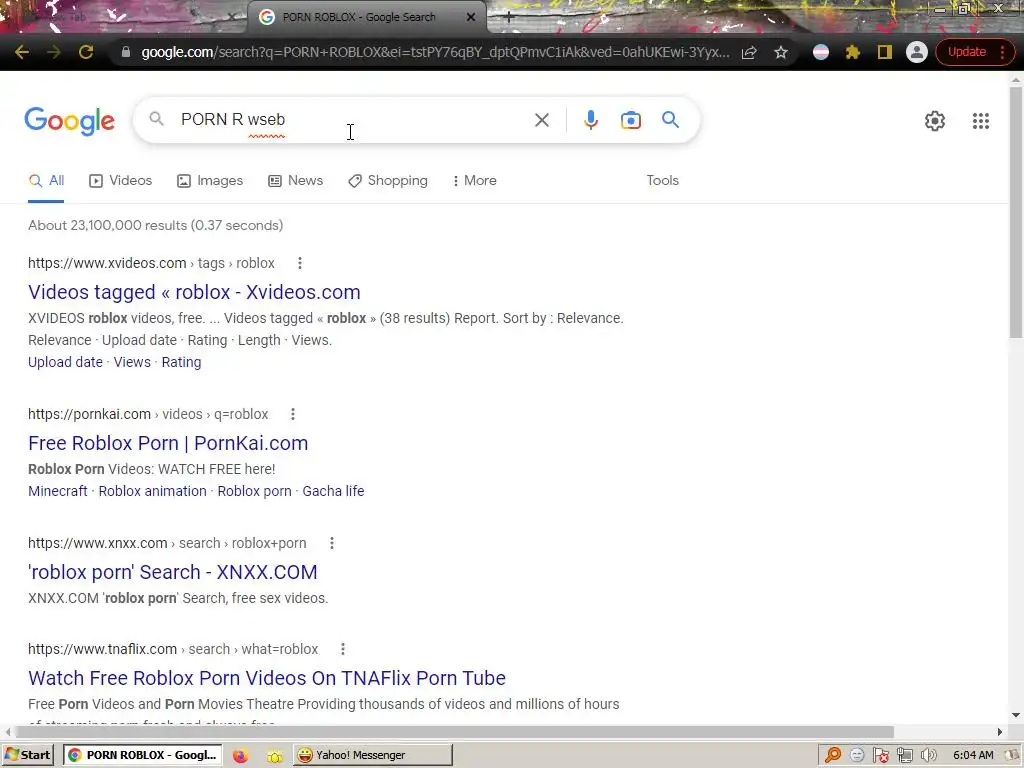Click the 'Roblox animation' sitelink

(x=152, y=491)
